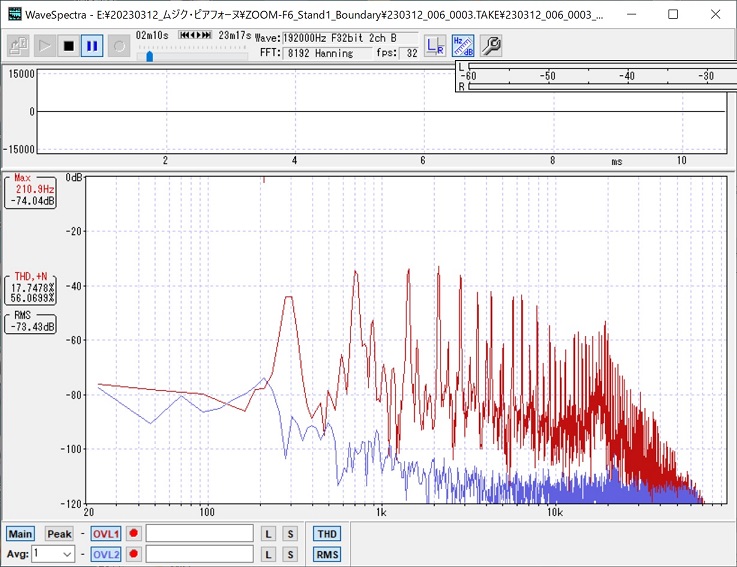
Task: Click the red capture dot beside OVL2
Action: 133,554
